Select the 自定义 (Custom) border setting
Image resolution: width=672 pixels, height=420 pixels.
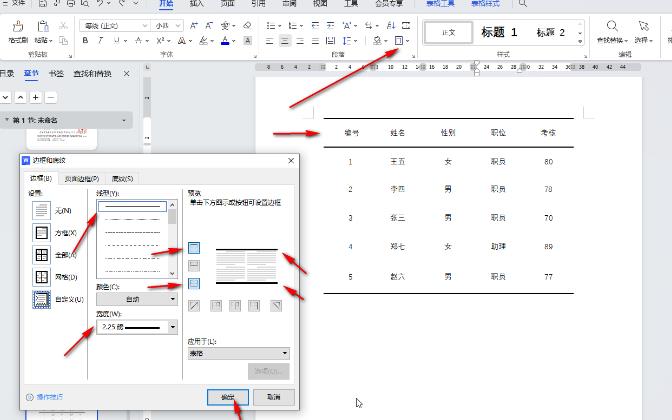coord(42,299)
